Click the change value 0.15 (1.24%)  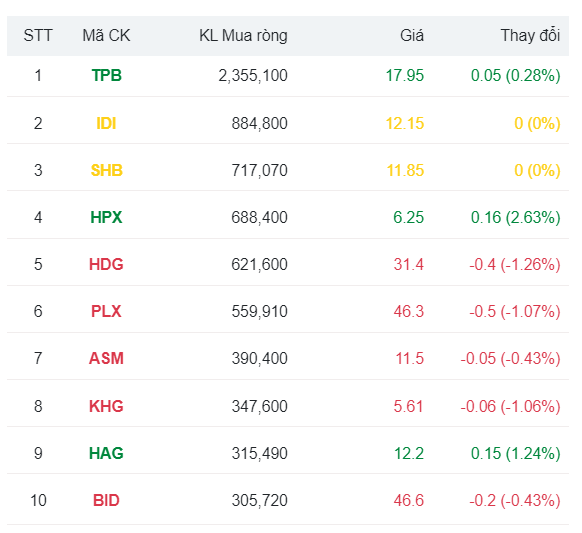click(516, 454)
